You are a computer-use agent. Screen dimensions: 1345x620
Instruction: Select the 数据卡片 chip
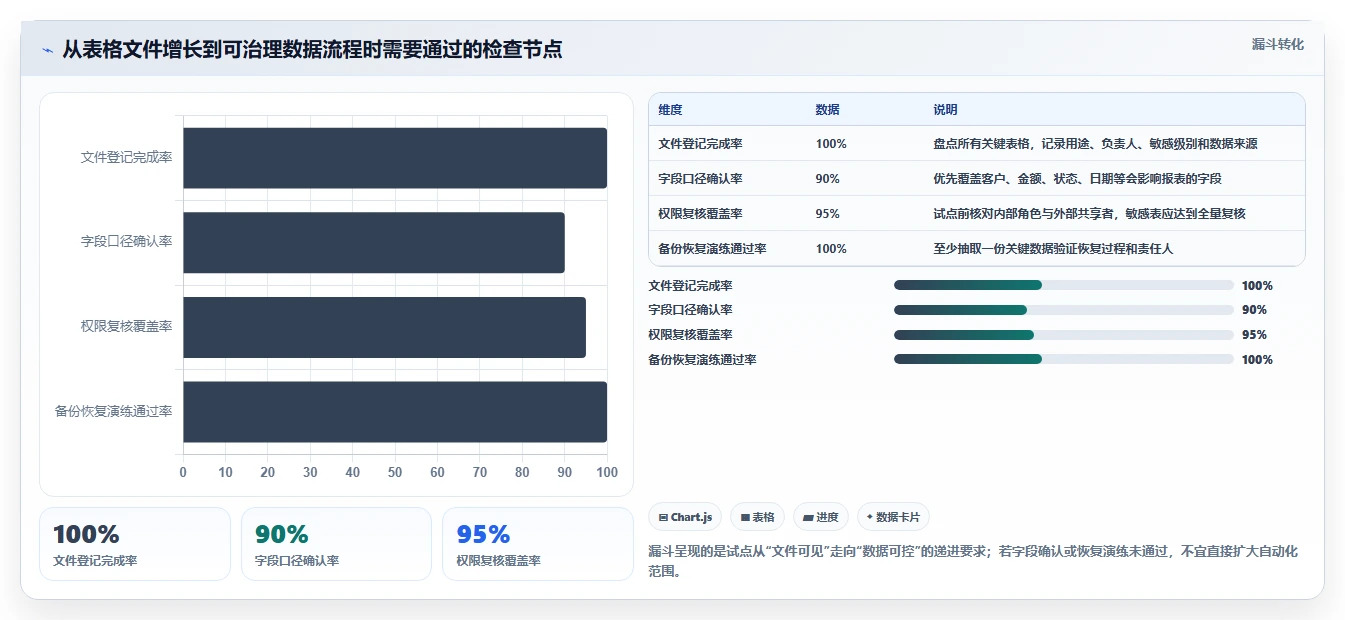tap(893, 517)
